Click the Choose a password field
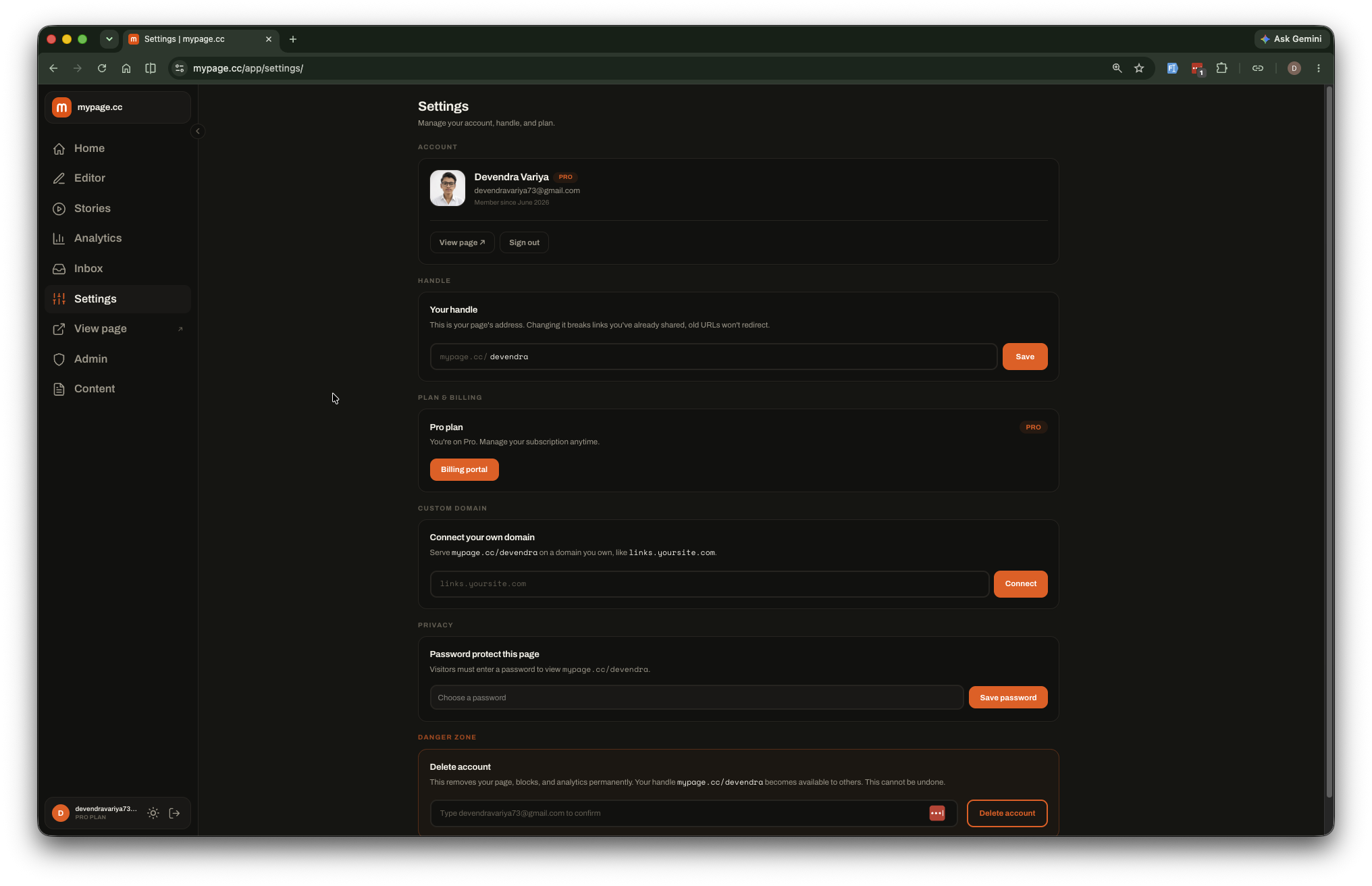Image resolution: width=1372 pixels, height=886 pixels. (x=697, y=698)
